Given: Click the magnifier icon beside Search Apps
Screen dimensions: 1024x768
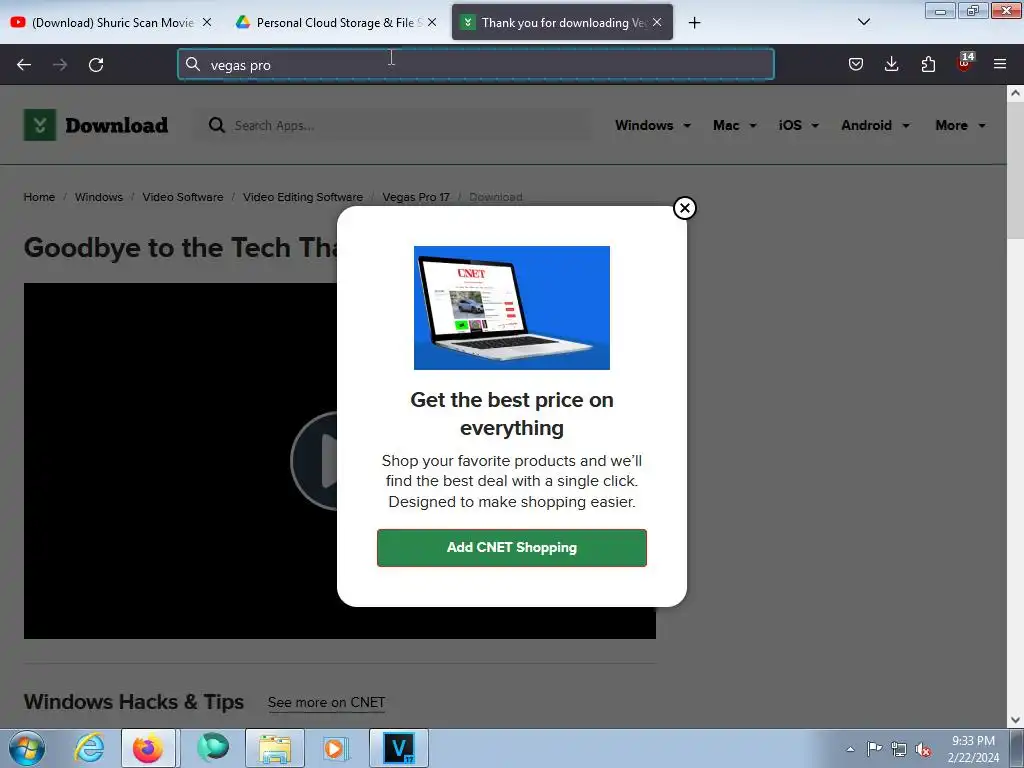Looking at the screenshot, I should [x=217, y=125].
